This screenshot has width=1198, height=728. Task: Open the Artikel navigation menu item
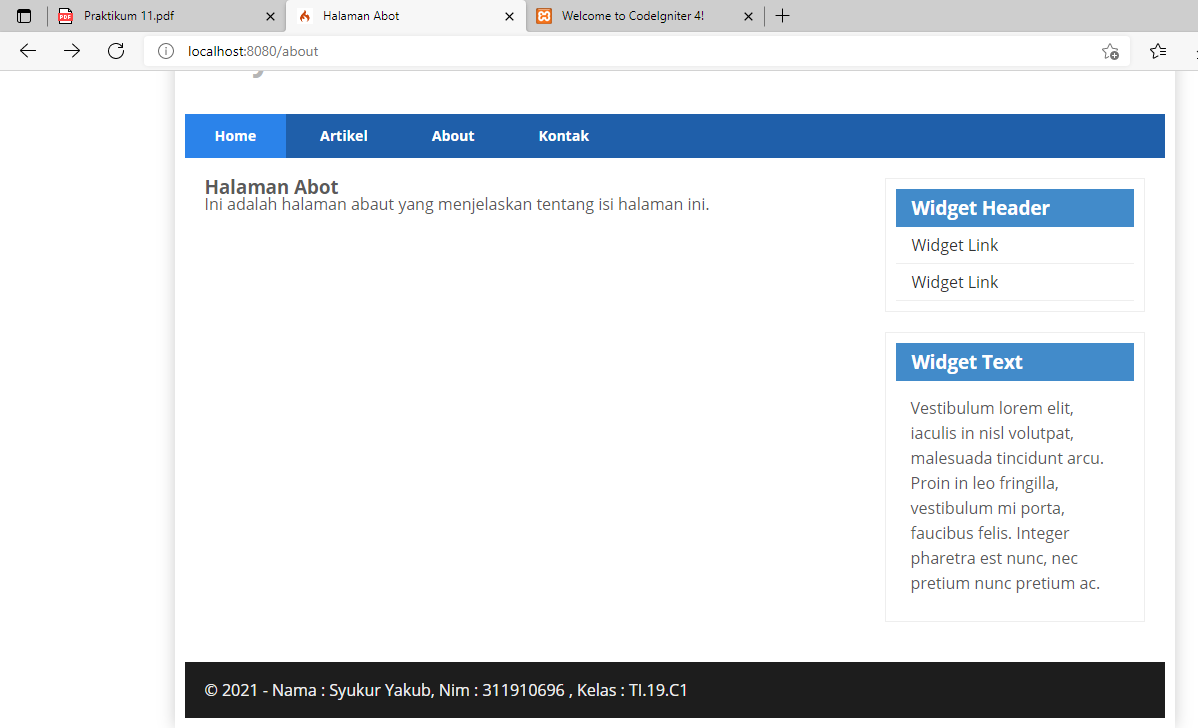(343, 135)
